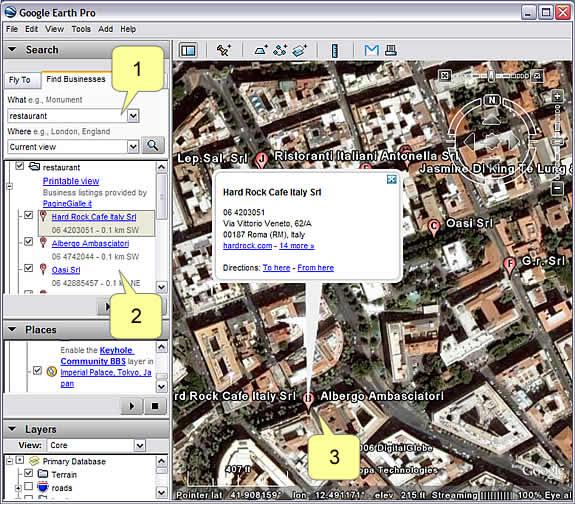575x505 pixels.
Task: Click the map pin beside G.r. Srl label
Action: coord(509,266)
